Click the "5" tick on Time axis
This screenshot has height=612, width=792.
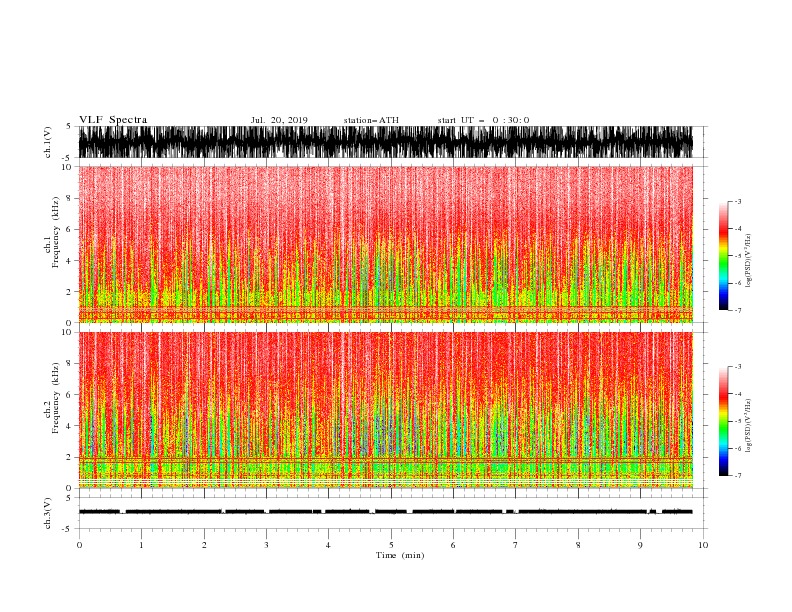(391, 545)
